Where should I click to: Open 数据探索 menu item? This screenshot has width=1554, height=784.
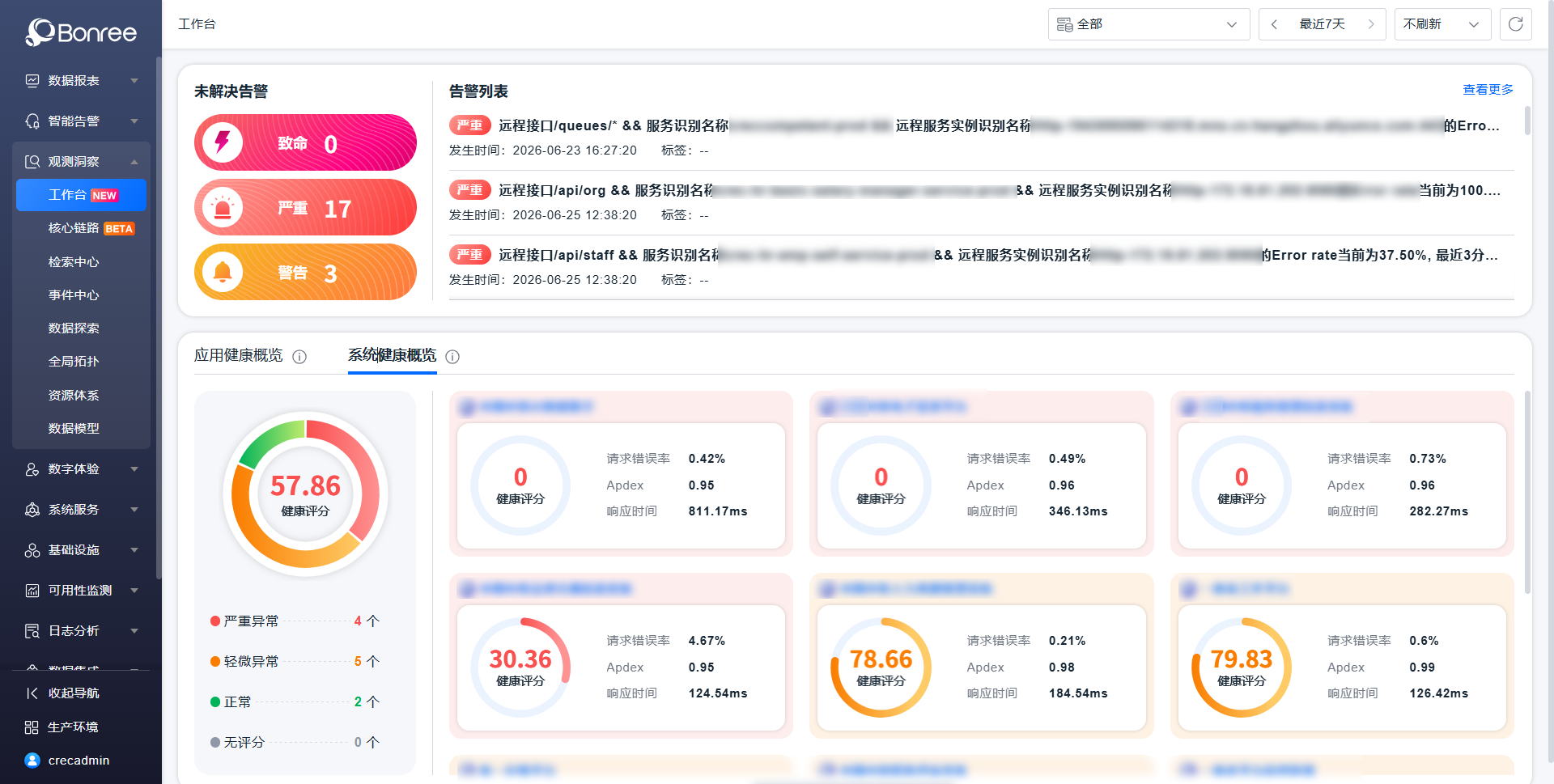[81, 328]
